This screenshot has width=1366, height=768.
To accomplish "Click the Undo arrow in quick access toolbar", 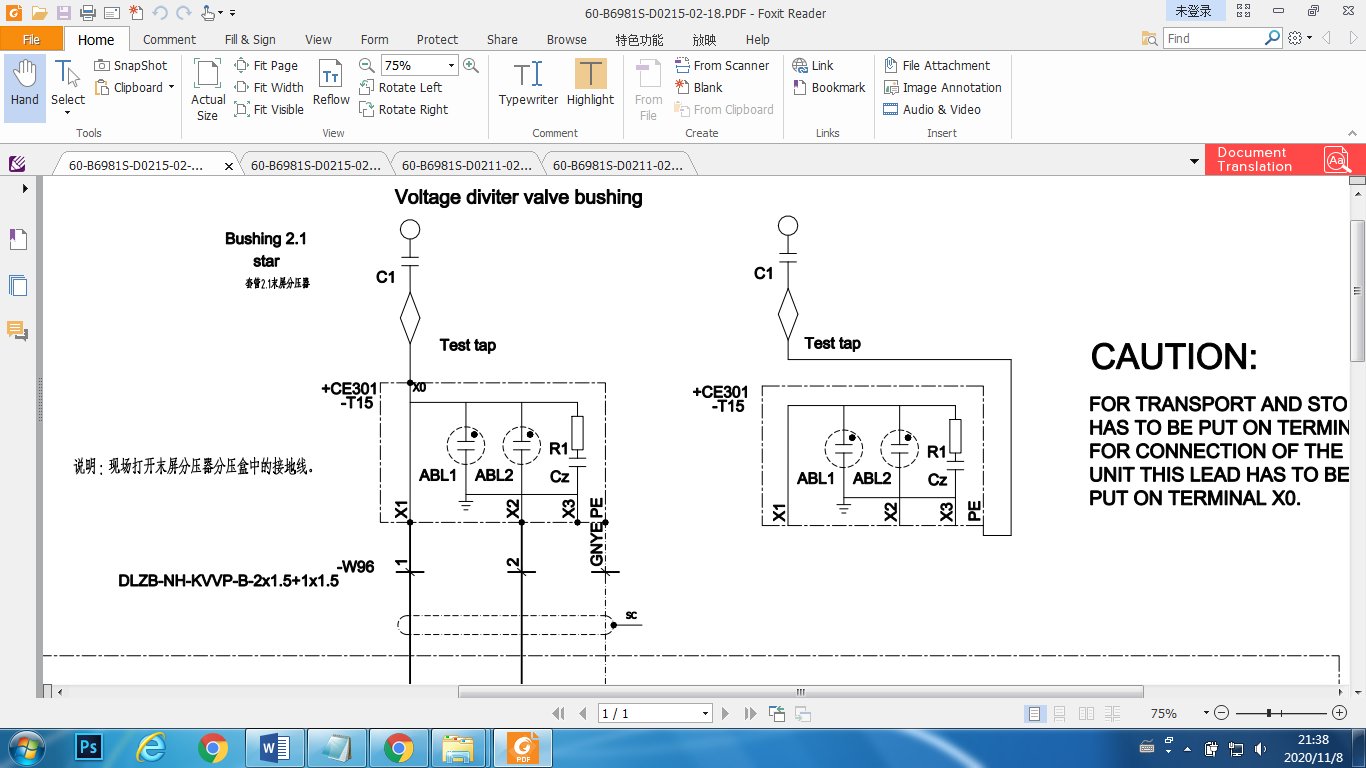I will point(160,13).
